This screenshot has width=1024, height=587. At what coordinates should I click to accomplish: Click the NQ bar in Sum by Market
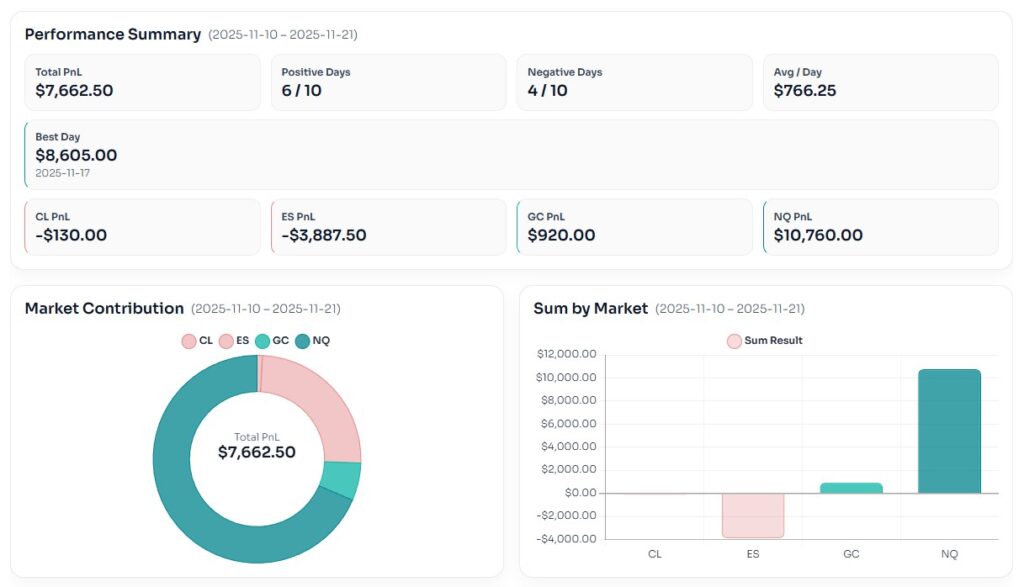tap(949, 431)
